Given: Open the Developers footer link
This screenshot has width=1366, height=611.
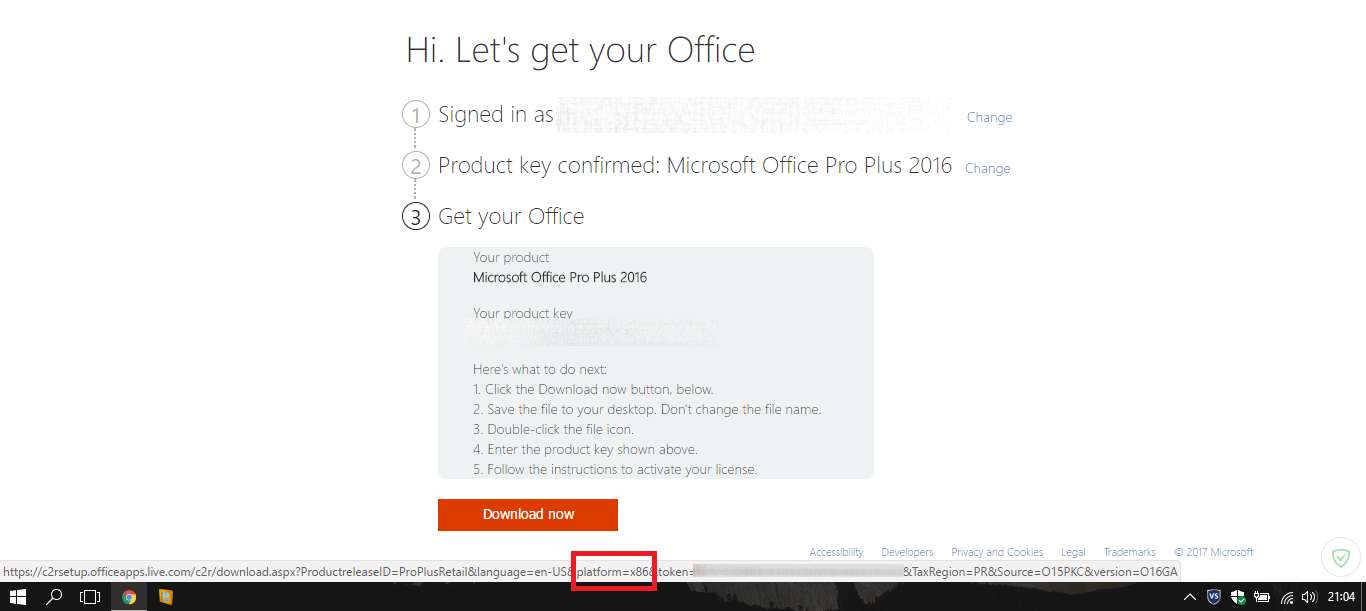Looking at the screenshot, I should pos(907,552).
